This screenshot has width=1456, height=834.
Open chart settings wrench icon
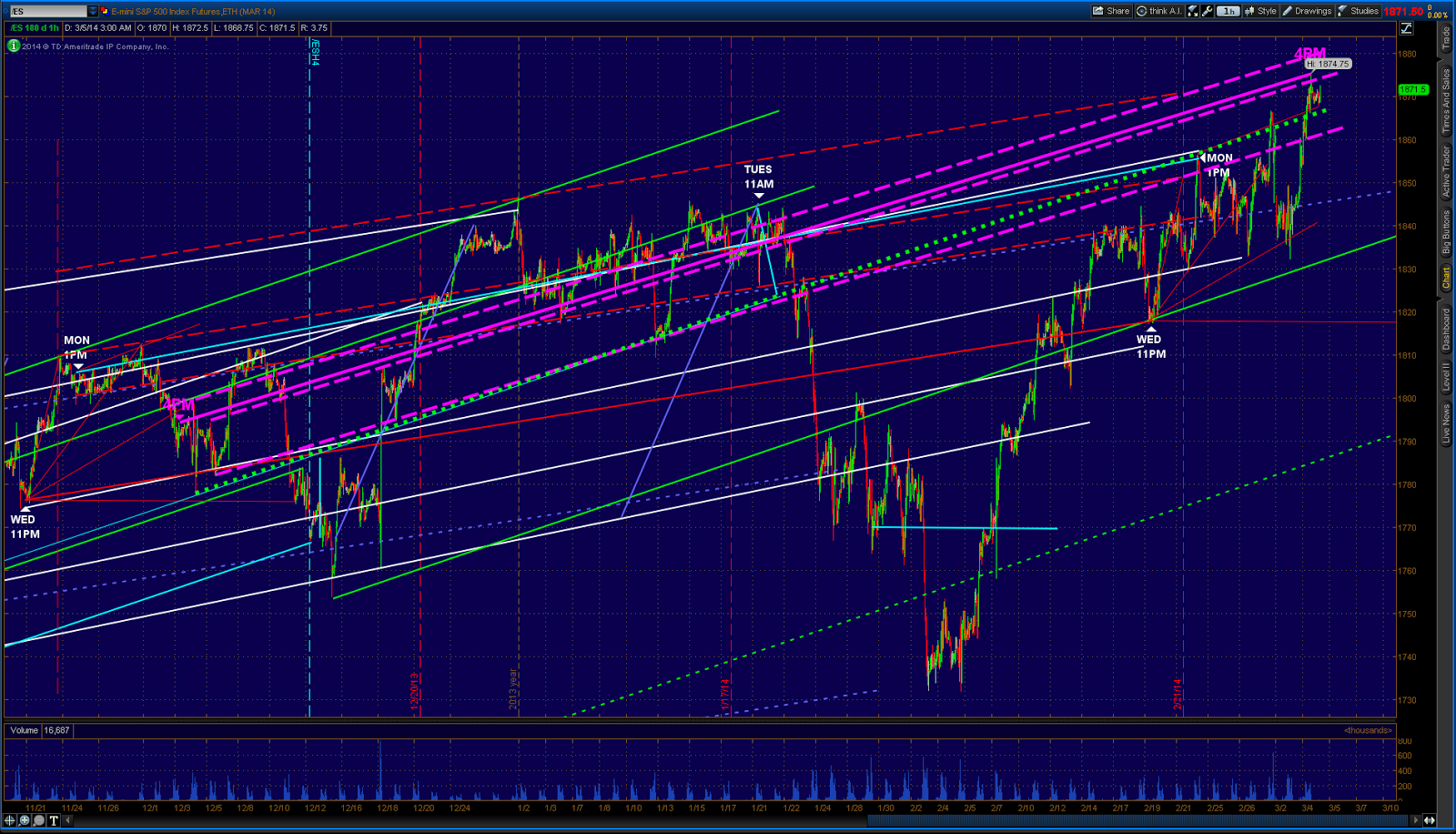pos(1208,11)
